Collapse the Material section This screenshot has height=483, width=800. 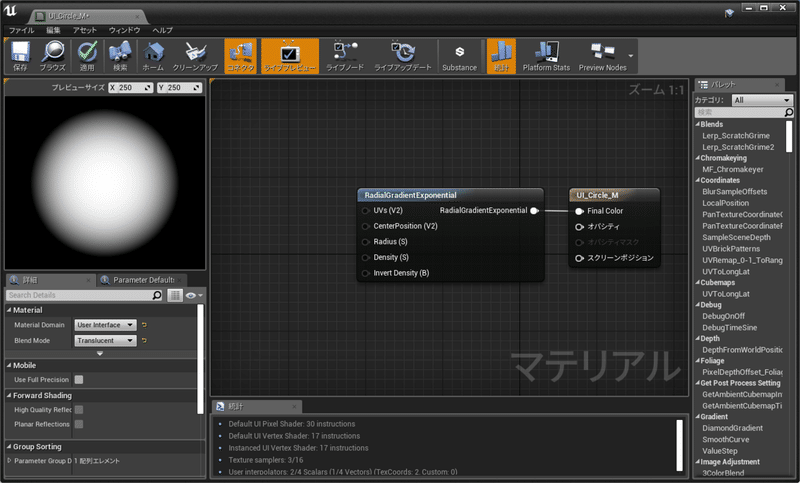9,310
